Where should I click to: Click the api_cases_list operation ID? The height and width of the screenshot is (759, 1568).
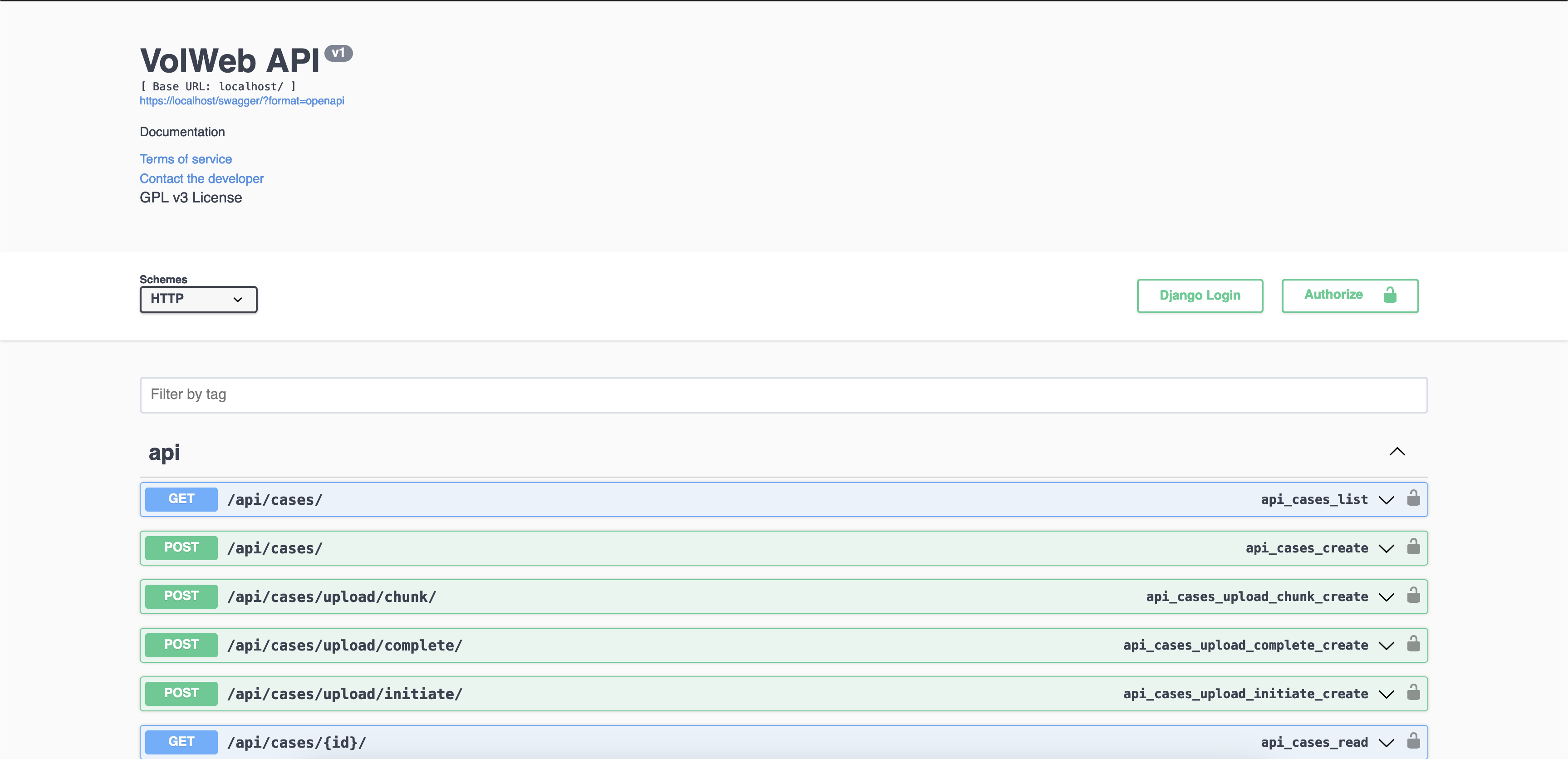coord(1314,499)
